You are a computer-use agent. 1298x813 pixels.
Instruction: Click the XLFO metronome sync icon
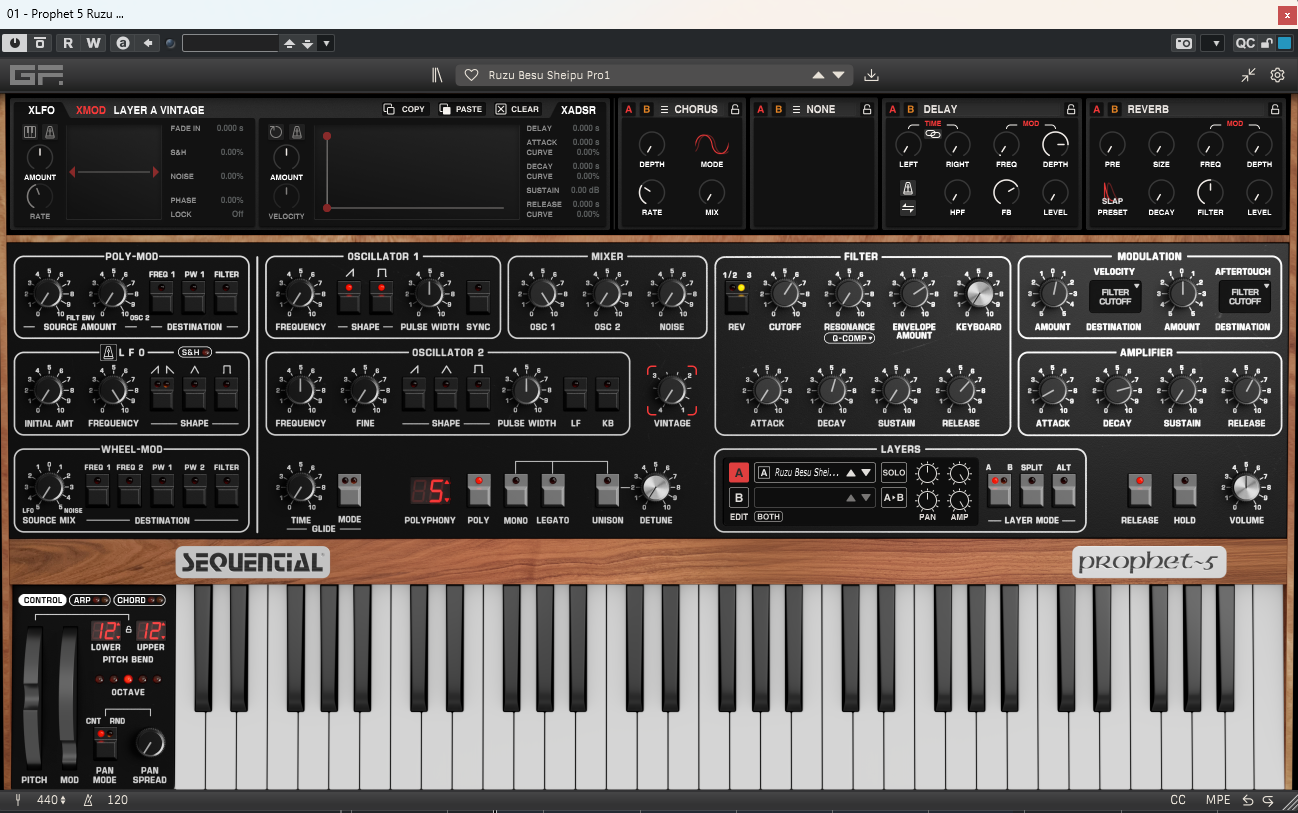49,132
